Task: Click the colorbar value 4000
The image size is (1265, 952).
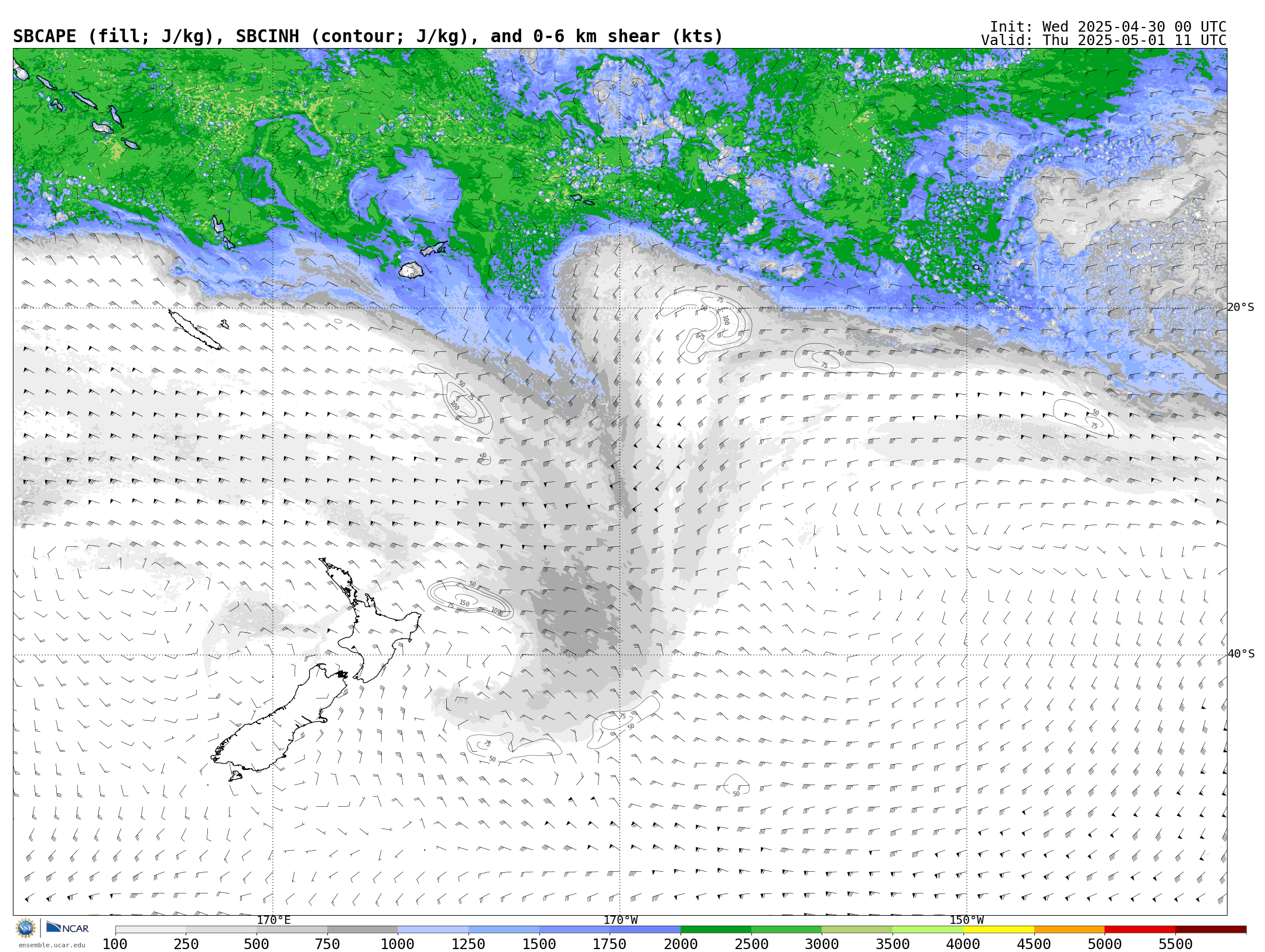Action: coord(963,944)
